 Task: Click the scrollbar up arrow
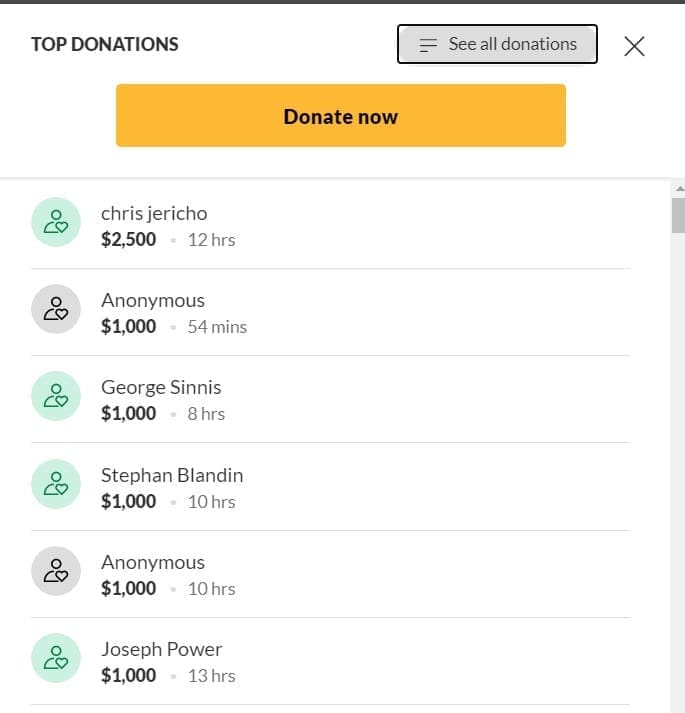pos(678,188)
